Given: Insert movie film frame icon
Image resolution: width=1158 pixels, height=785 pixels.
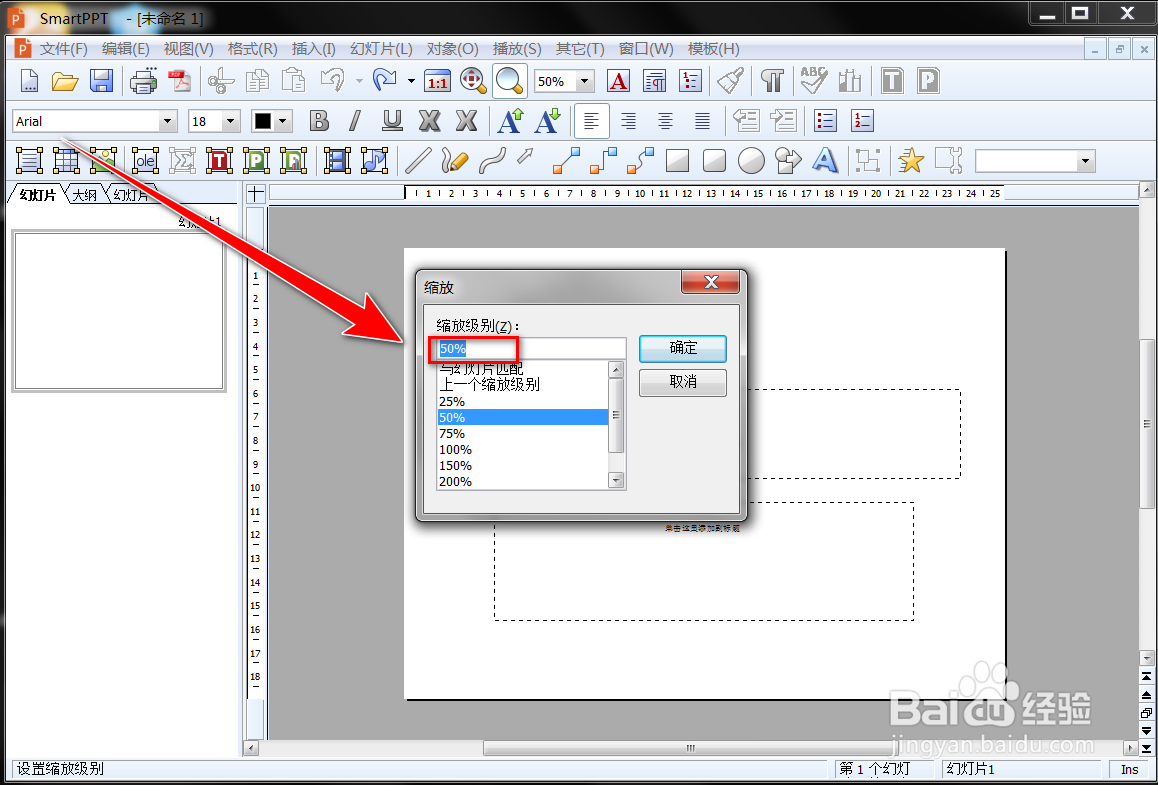Looking at the screenshot, I should tap(338, 160).
